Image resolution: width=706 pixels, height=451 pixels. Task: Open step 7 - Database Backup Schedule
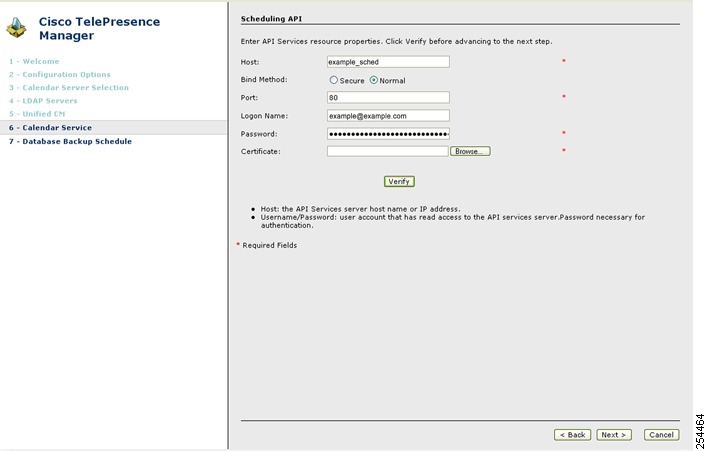pos(70,141)
